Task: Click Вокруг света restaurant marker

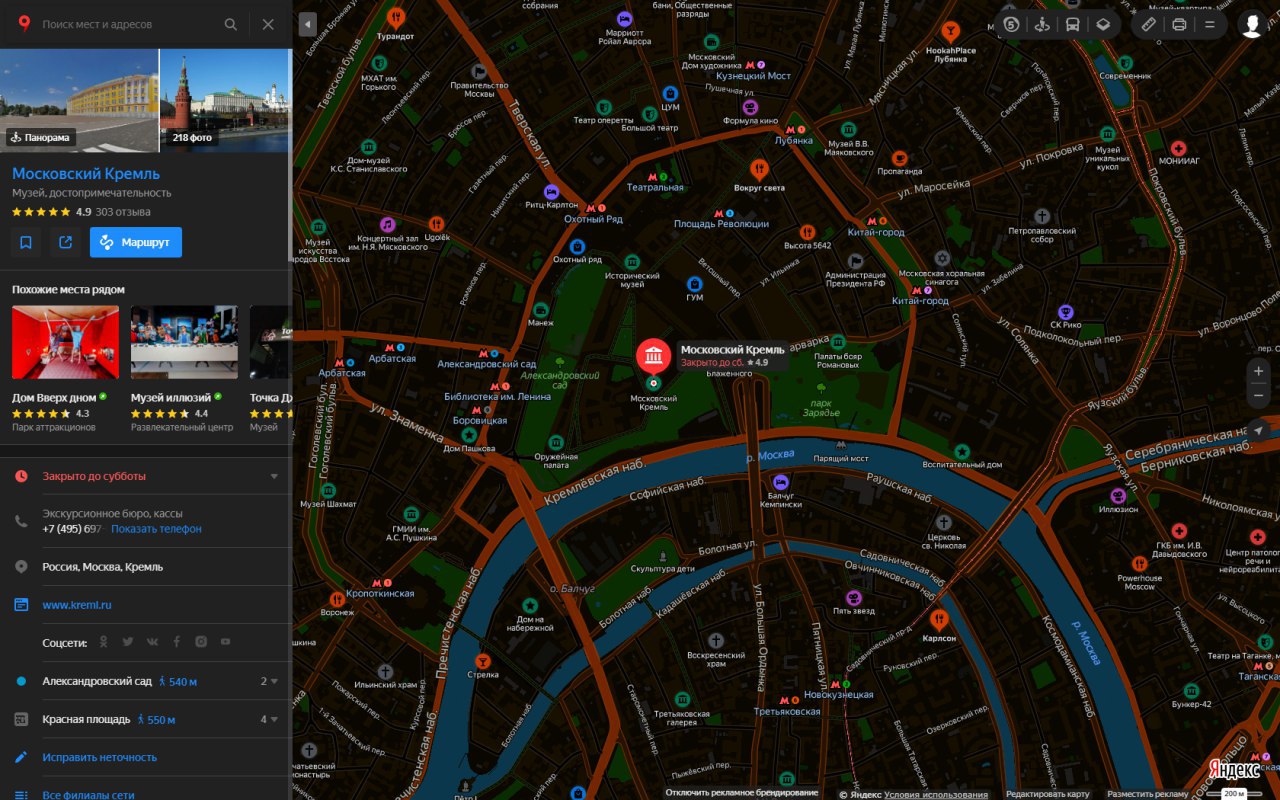Action: [x=759, y=168]
